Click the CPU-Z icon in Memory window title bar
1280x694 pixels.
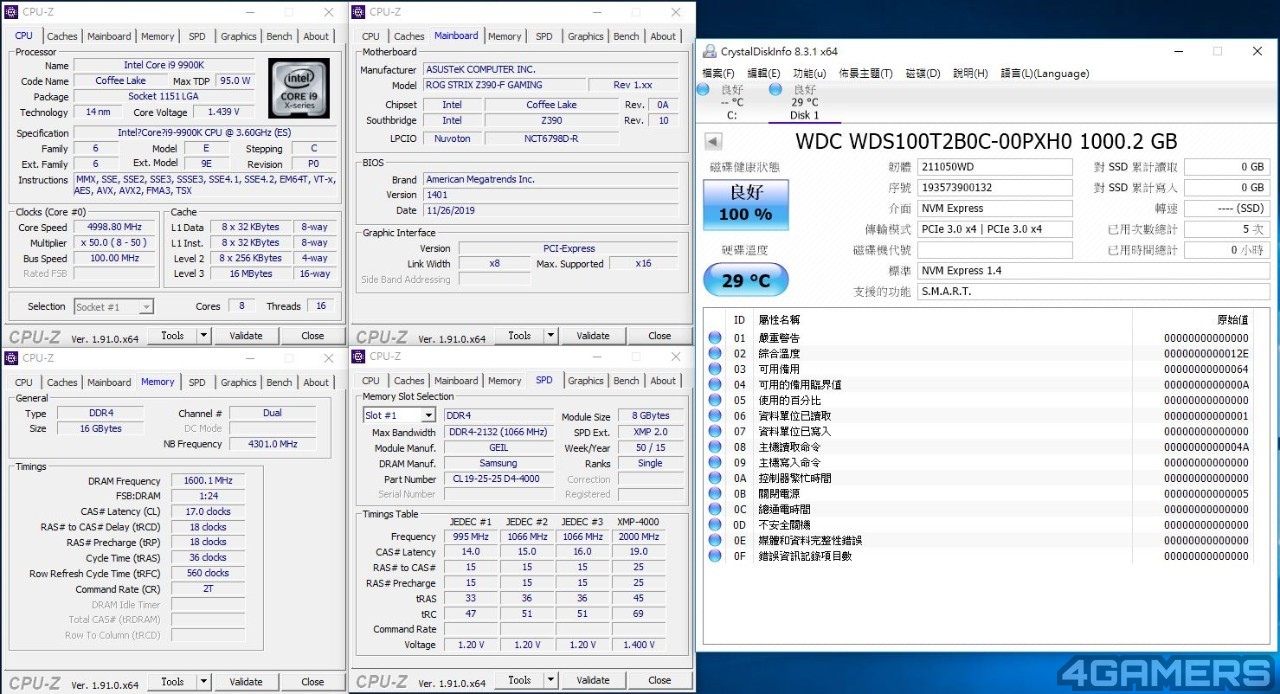pyautogui.click(x=12, y=357)
